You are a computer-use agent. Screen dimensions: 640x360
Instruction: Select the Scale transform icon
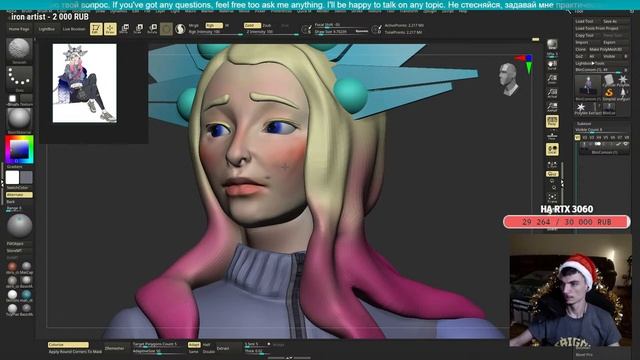coord(138,29)
